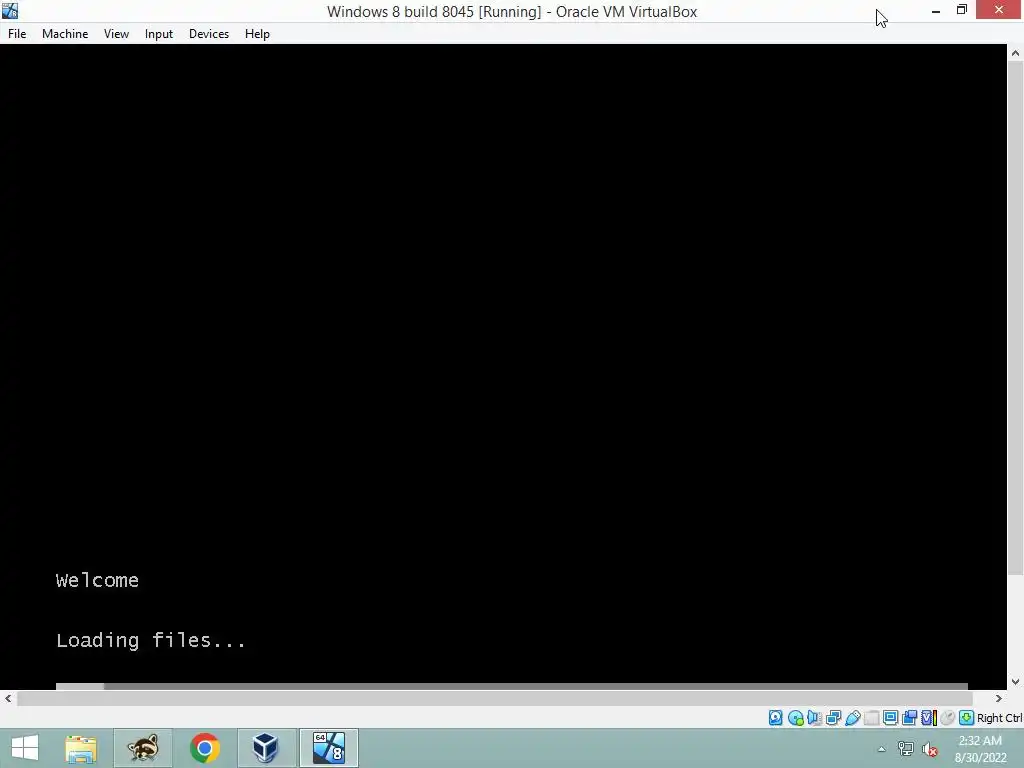Open the Input menu

159,34
